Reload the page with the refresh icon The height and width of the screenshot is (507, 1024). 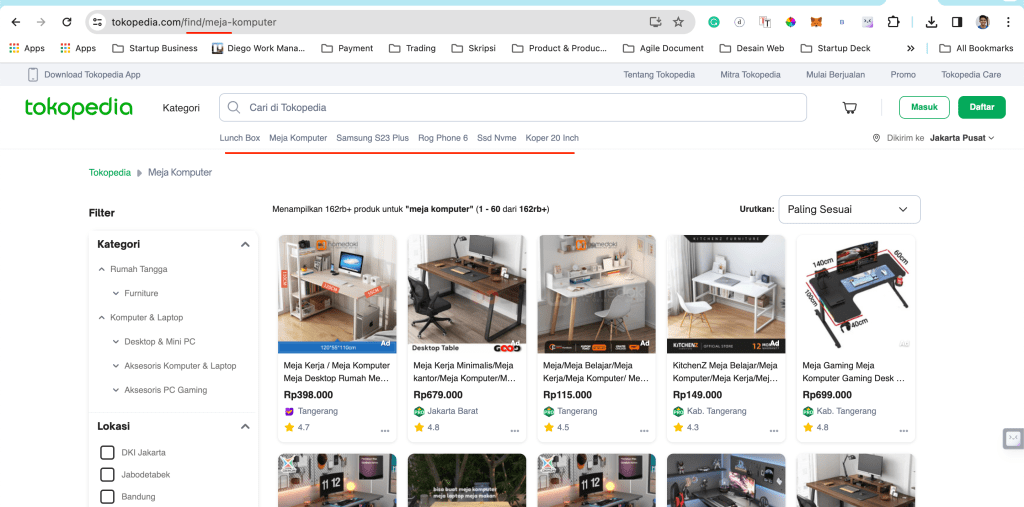(x=67, y=22)
